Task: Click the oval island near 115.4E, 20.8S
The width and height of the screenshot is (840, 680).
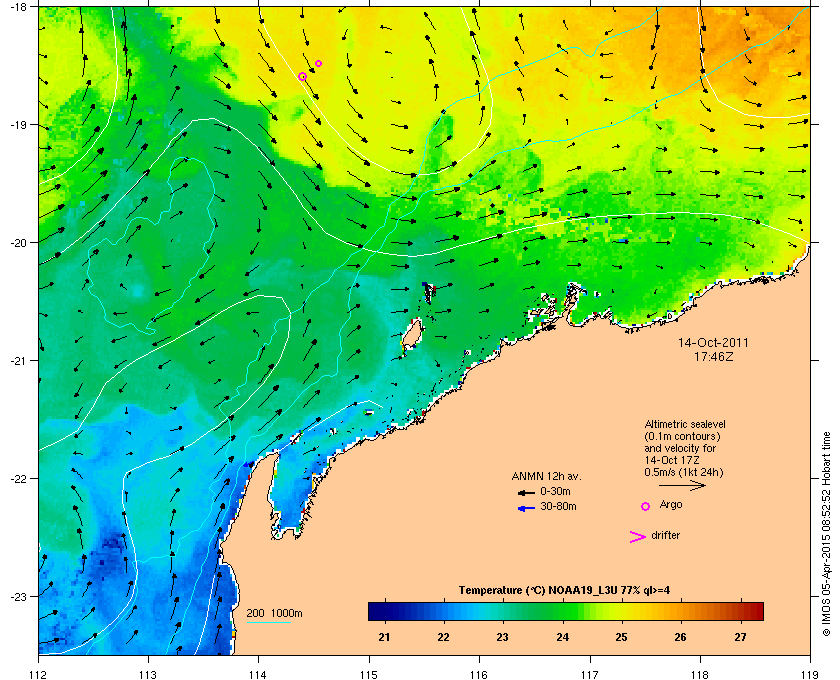Action: click(412, 335)
